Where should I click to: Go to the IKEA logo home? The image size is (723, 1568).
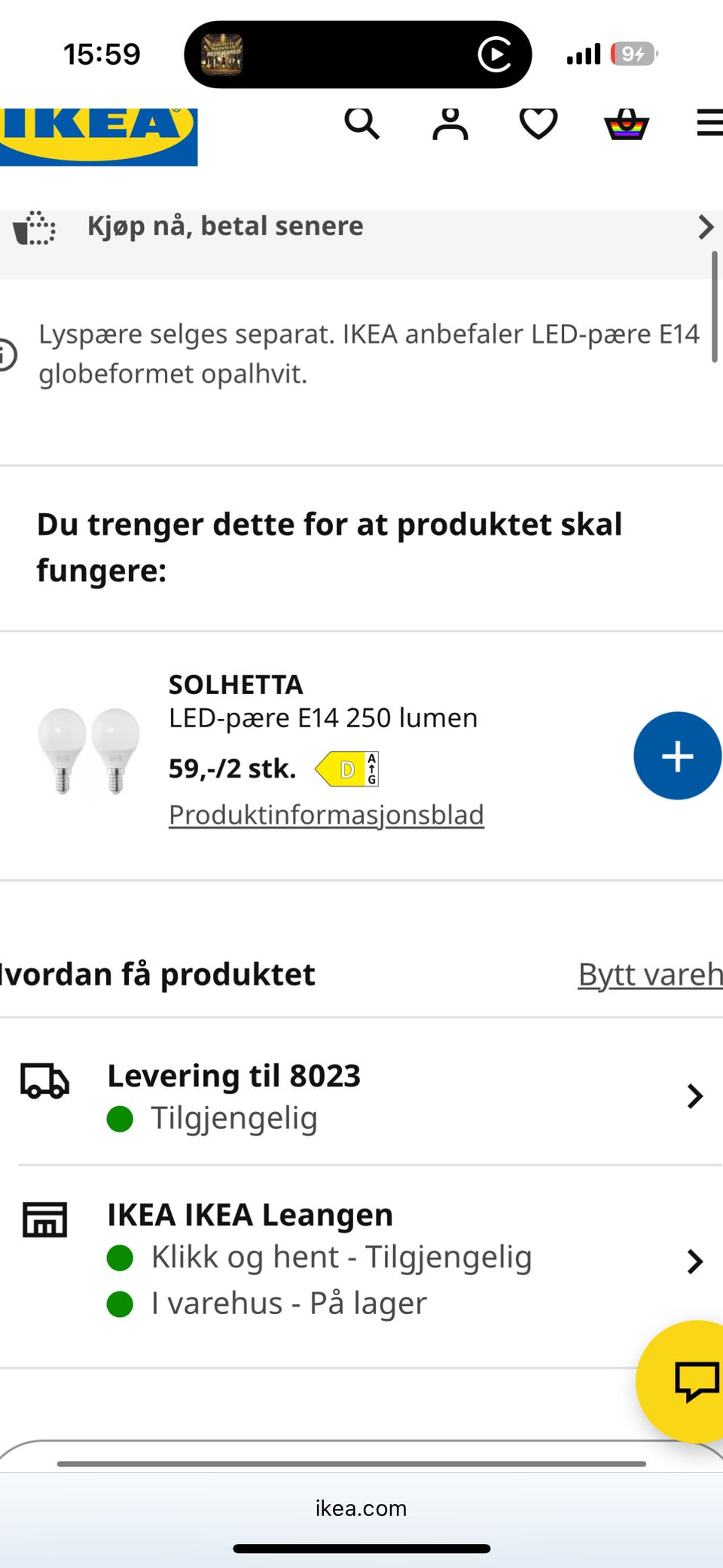point(98,136)
